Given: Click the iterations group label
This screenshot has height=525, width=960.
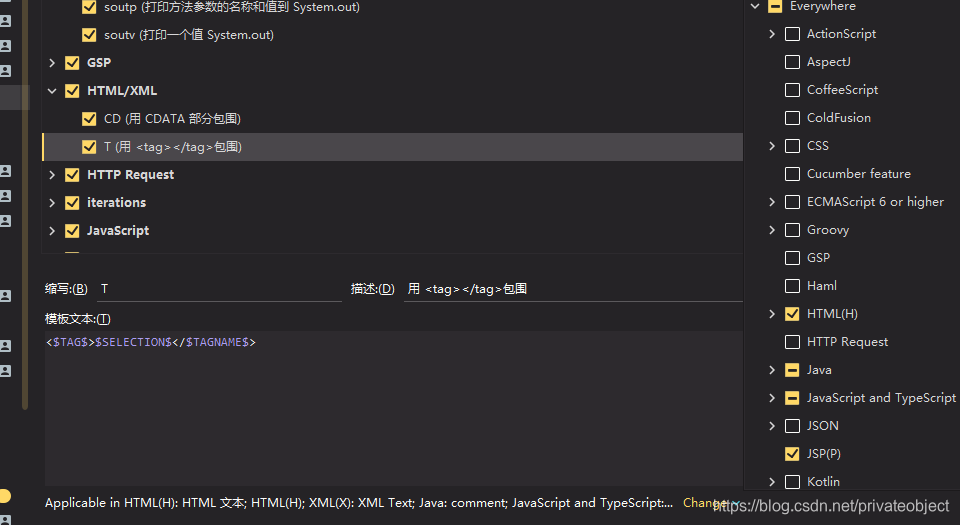Looking at the screenshot, I should pos(116,203).
